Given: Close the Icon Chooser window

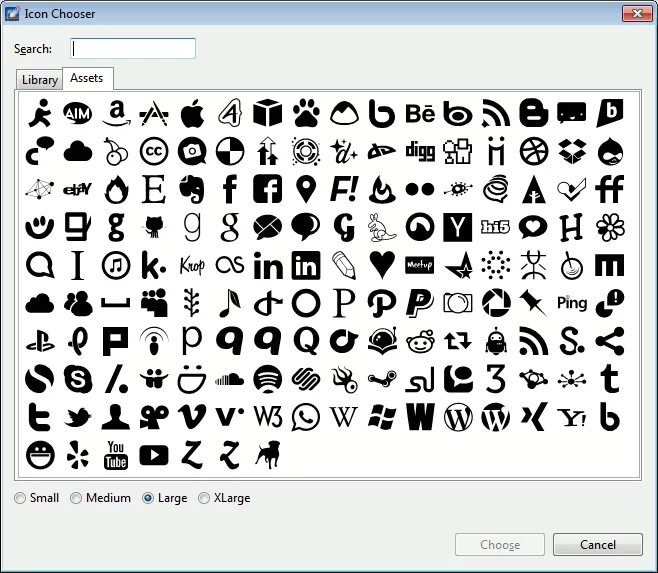Looking at the screenshot, I should point(637,13).
